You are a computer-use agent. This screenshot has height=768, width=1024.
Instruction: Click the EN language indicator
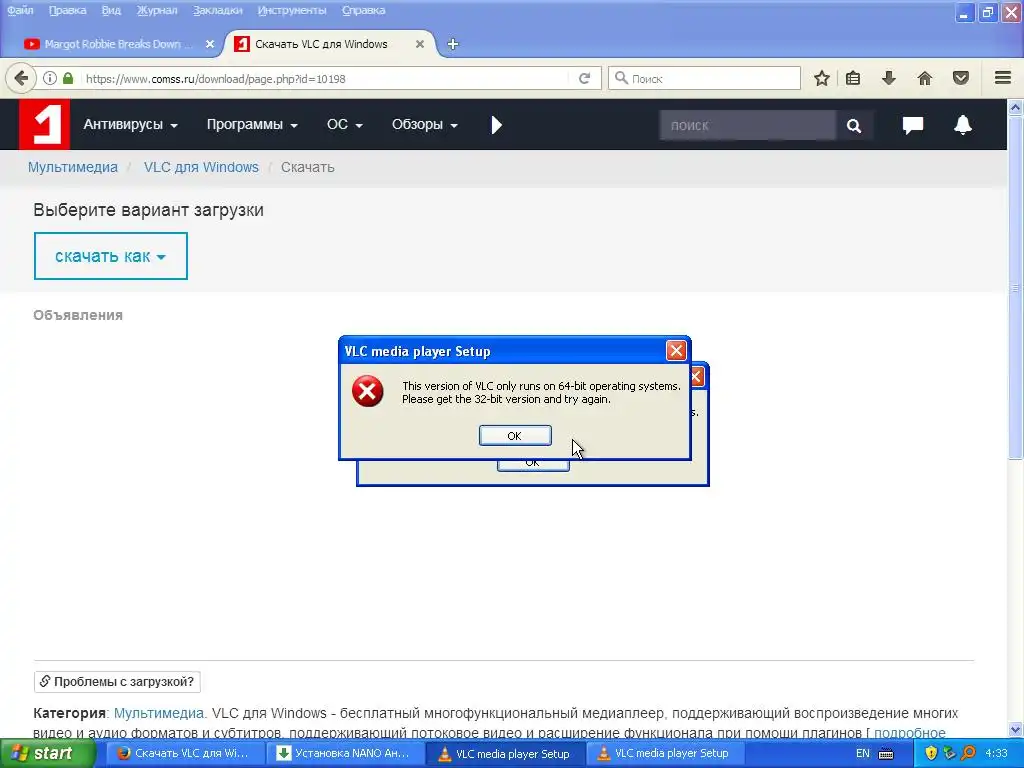click(x=863, y=754)
